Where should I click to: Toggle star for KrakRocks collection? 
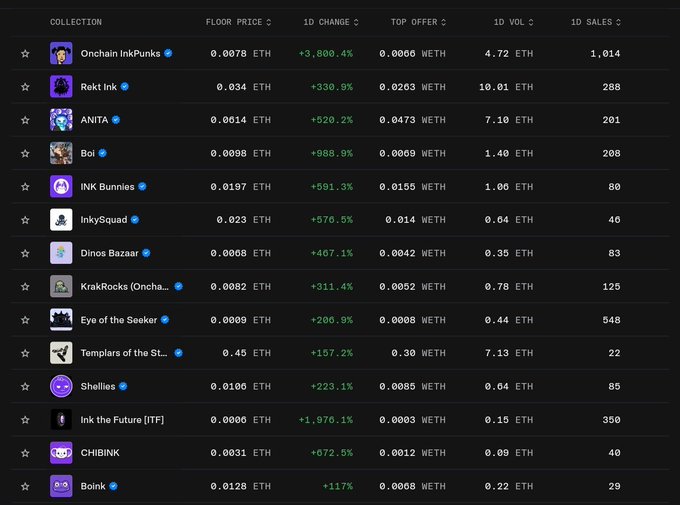(25, 286)
